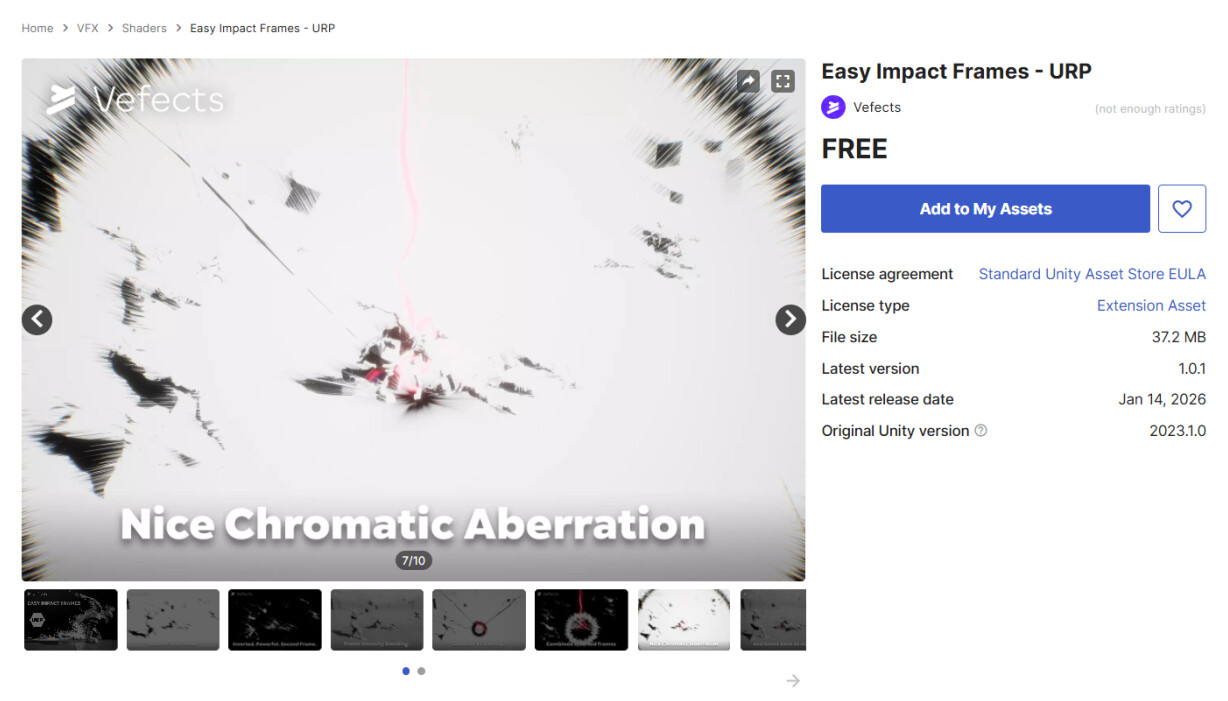The width and height of the screenshot is (1228, 701).
Task: Select the white chromatic aberration thumbnail
Action: click(x=684, y=620)
